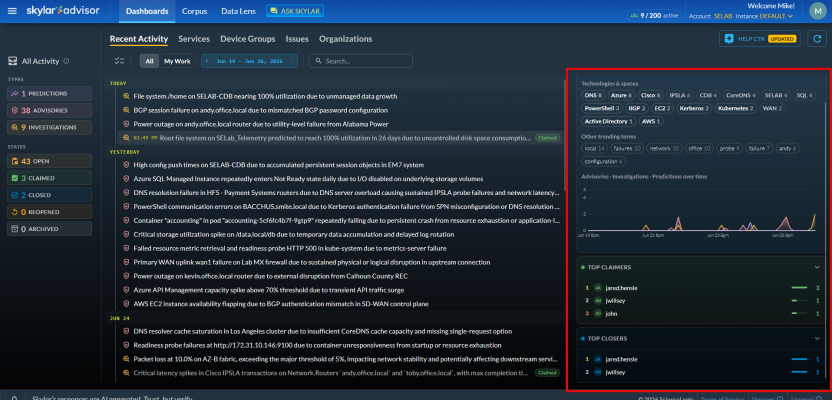Image resolution: width=832 pixels, height=400 pixels.
Task: Click the 9 / 200 active indicator
Action: 654,15
